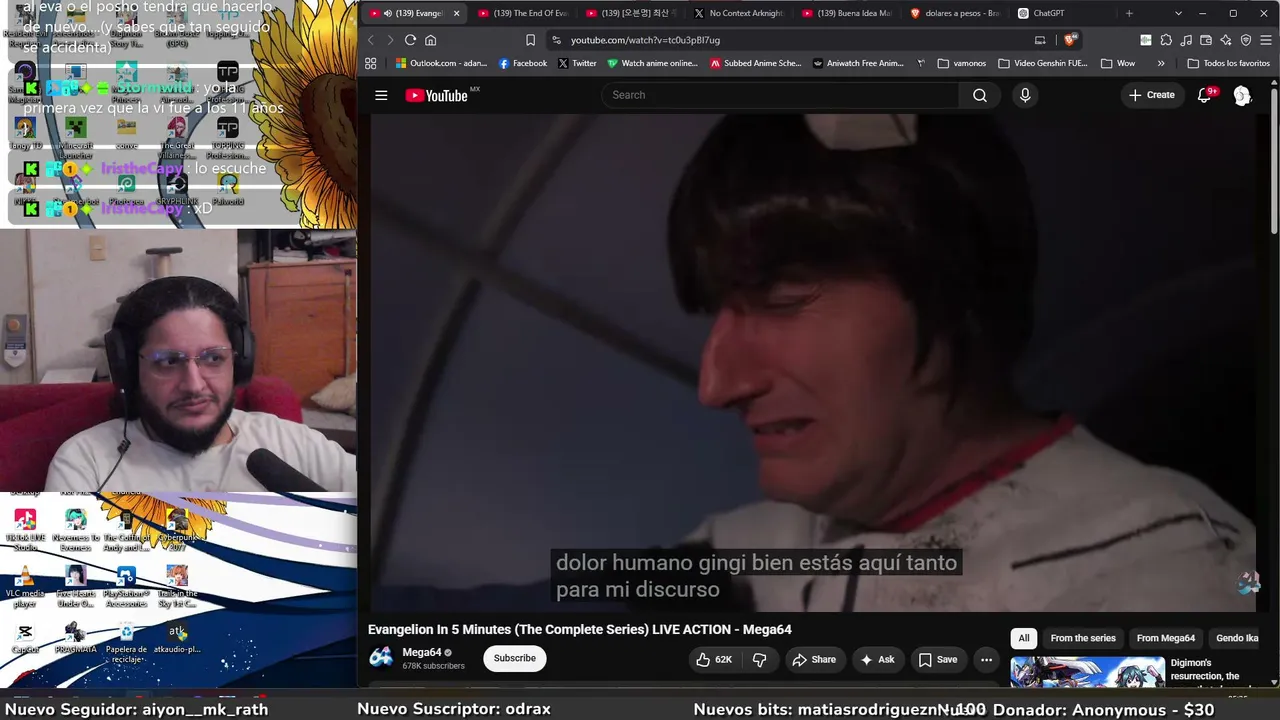Open more actions menu under the video
Screen dimensions: 1280x720
(x=986, y=659)
